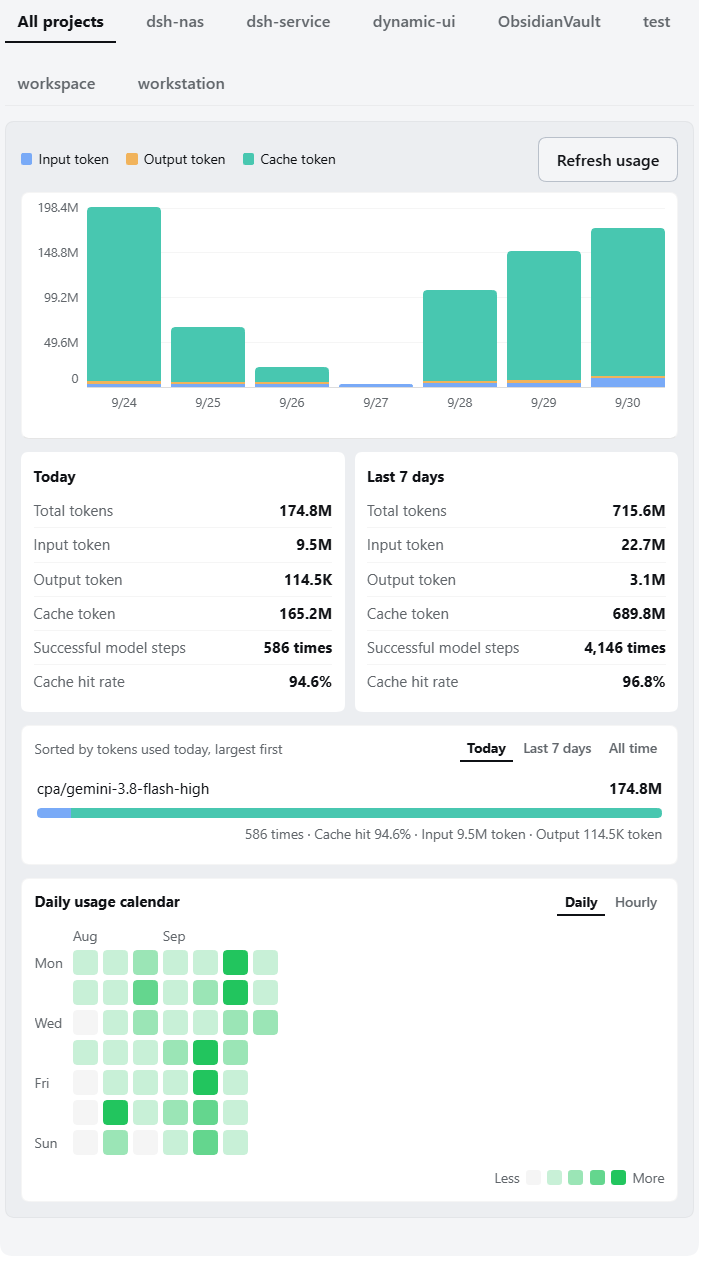
Task: Click the 689.8M cache token value
Action: point(639,614)
